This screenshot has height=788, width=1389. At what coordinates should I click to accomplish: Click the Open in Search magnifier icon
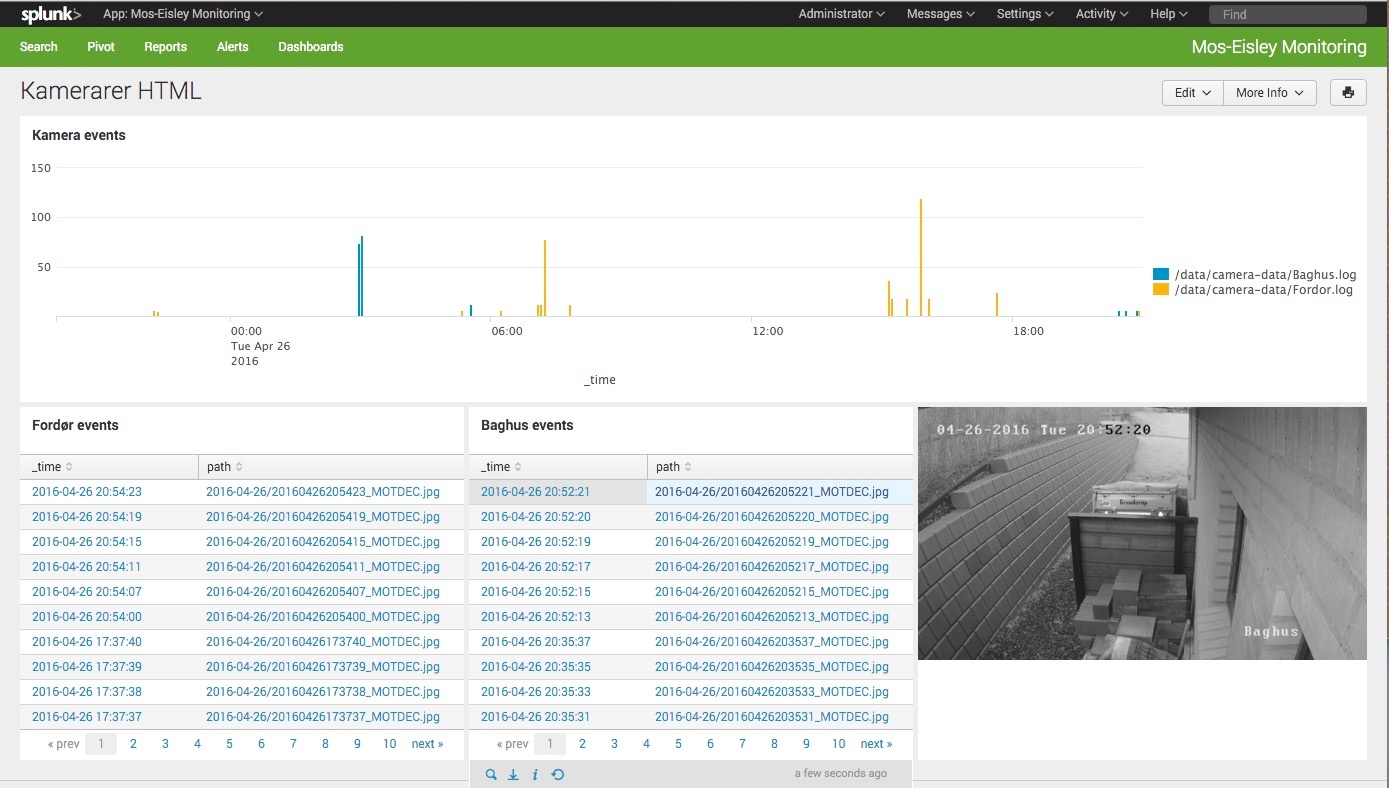point(490,774)
